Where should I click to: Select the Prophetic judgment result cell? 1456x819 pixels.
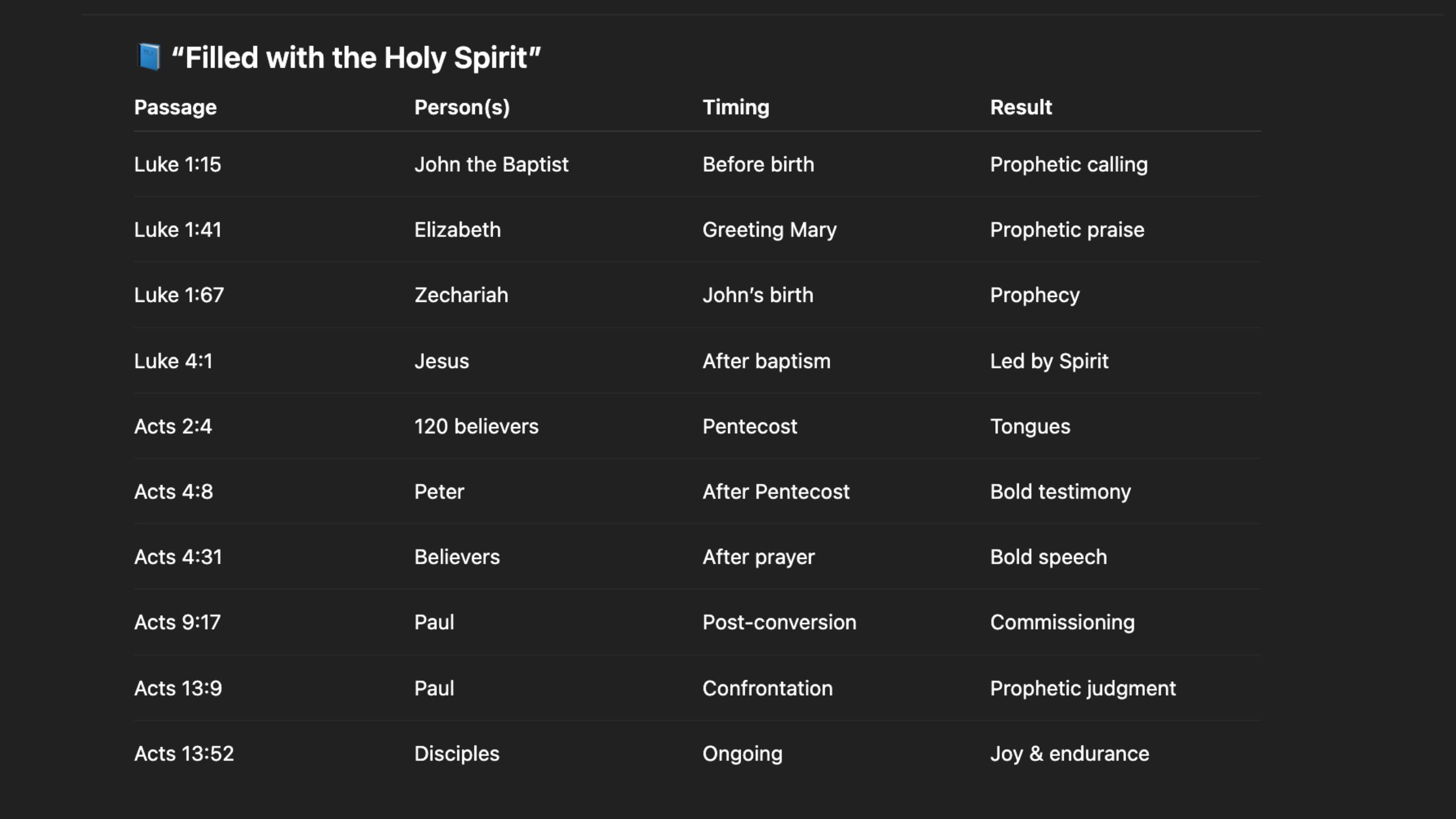pos(1082,689)
